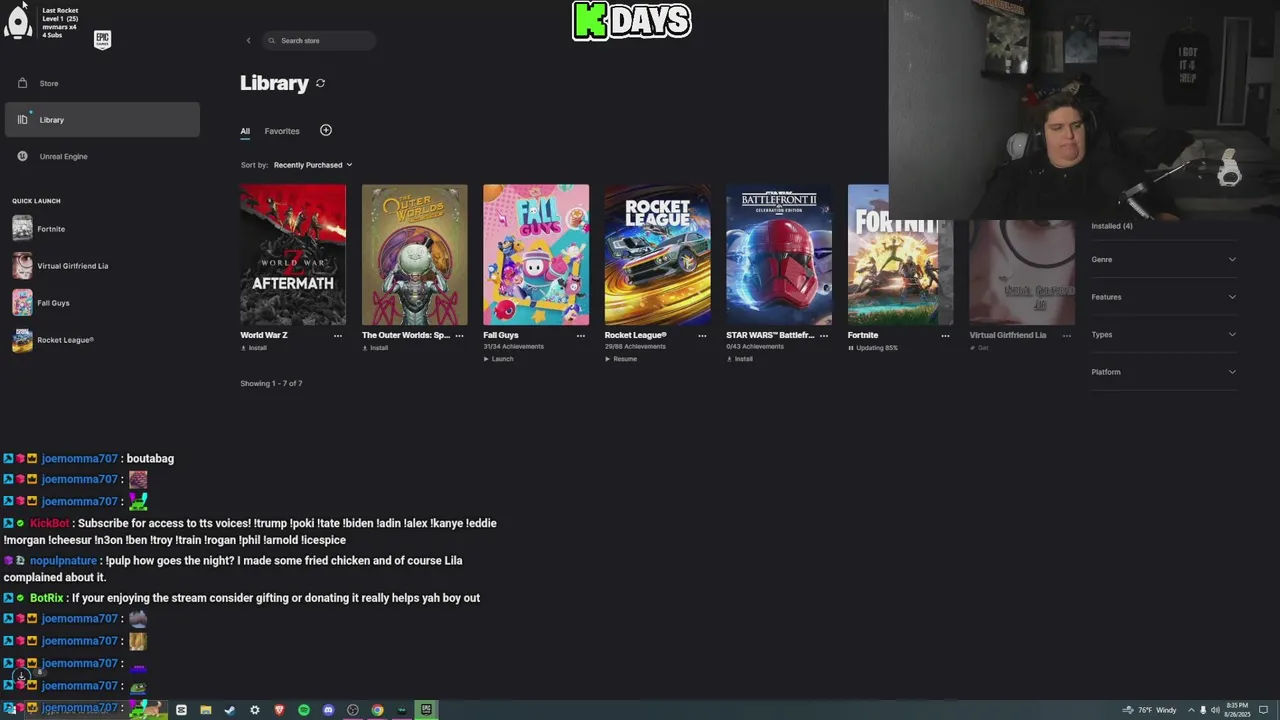1280x720 pixels.
Task: Open more options for Virtual Girlfriend Lia
Action: pos(1066,336)
